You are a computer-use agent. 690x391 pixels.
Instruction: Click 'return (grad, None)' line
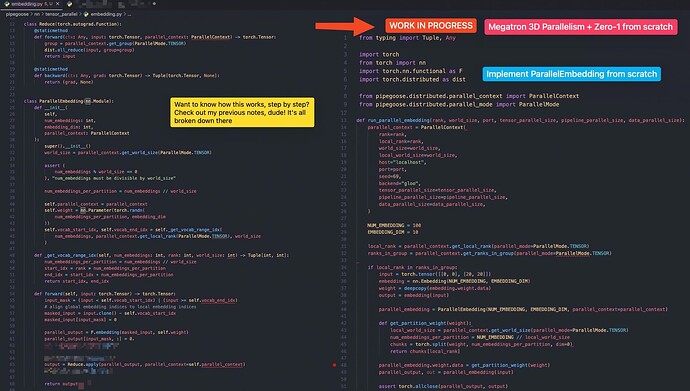click(69, 82)
